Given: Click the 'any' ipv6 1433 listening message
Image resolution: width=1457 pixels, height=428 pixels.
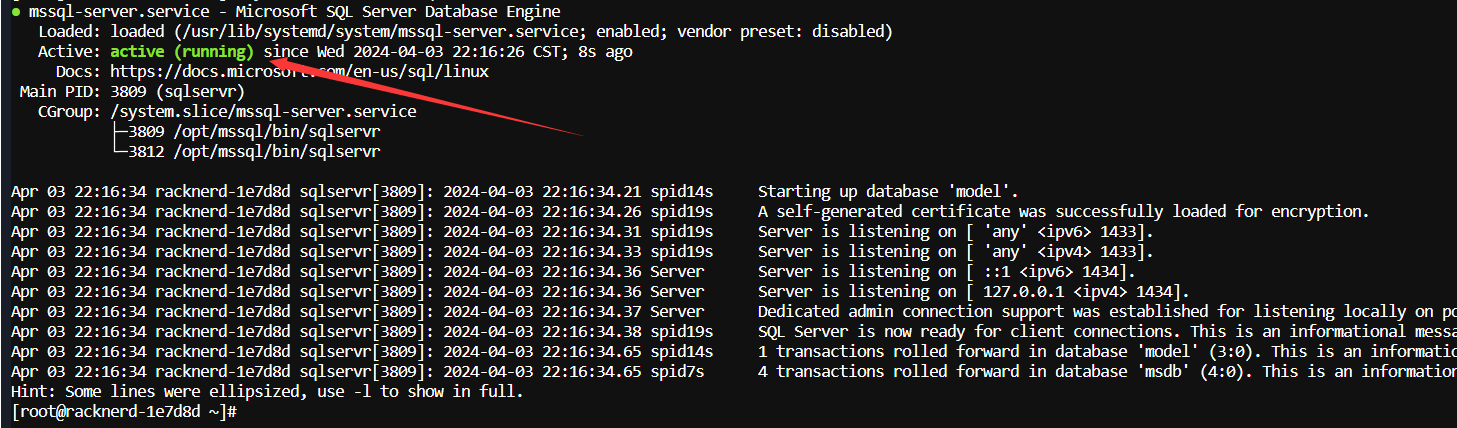Looking at the screenshot, I should [955, 231].
